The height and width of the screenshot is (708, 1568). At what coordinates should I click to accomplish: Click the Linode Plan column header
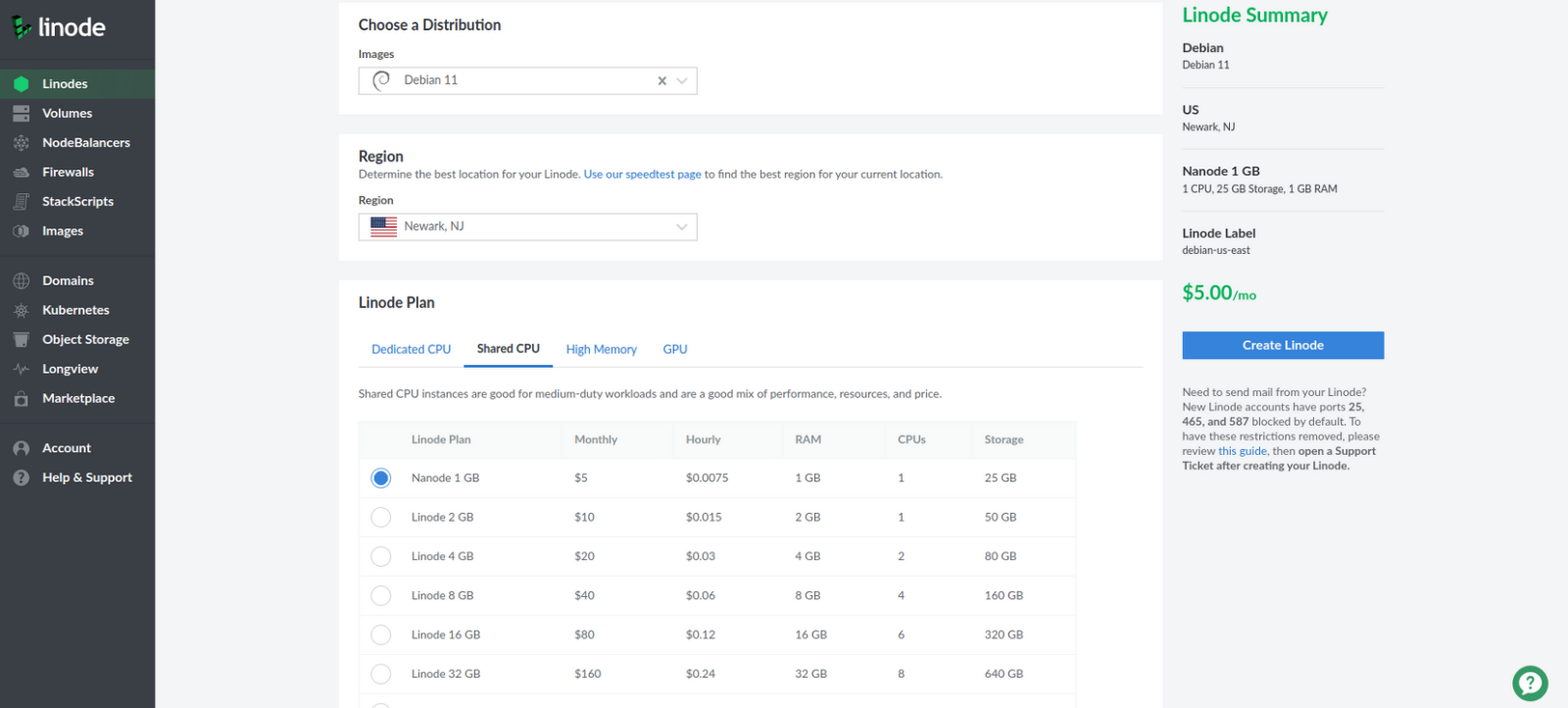441,440
